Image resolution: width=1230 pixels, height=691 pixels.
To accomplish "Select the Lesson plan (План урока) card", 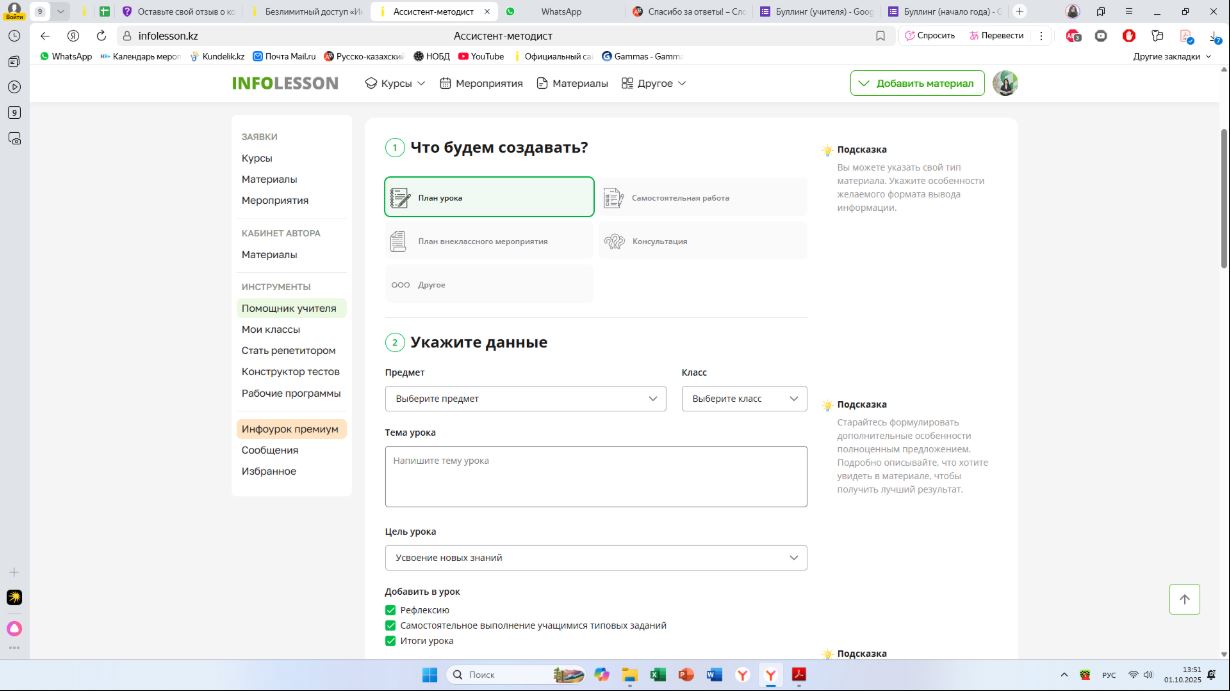I will click(x=489, y=197).
